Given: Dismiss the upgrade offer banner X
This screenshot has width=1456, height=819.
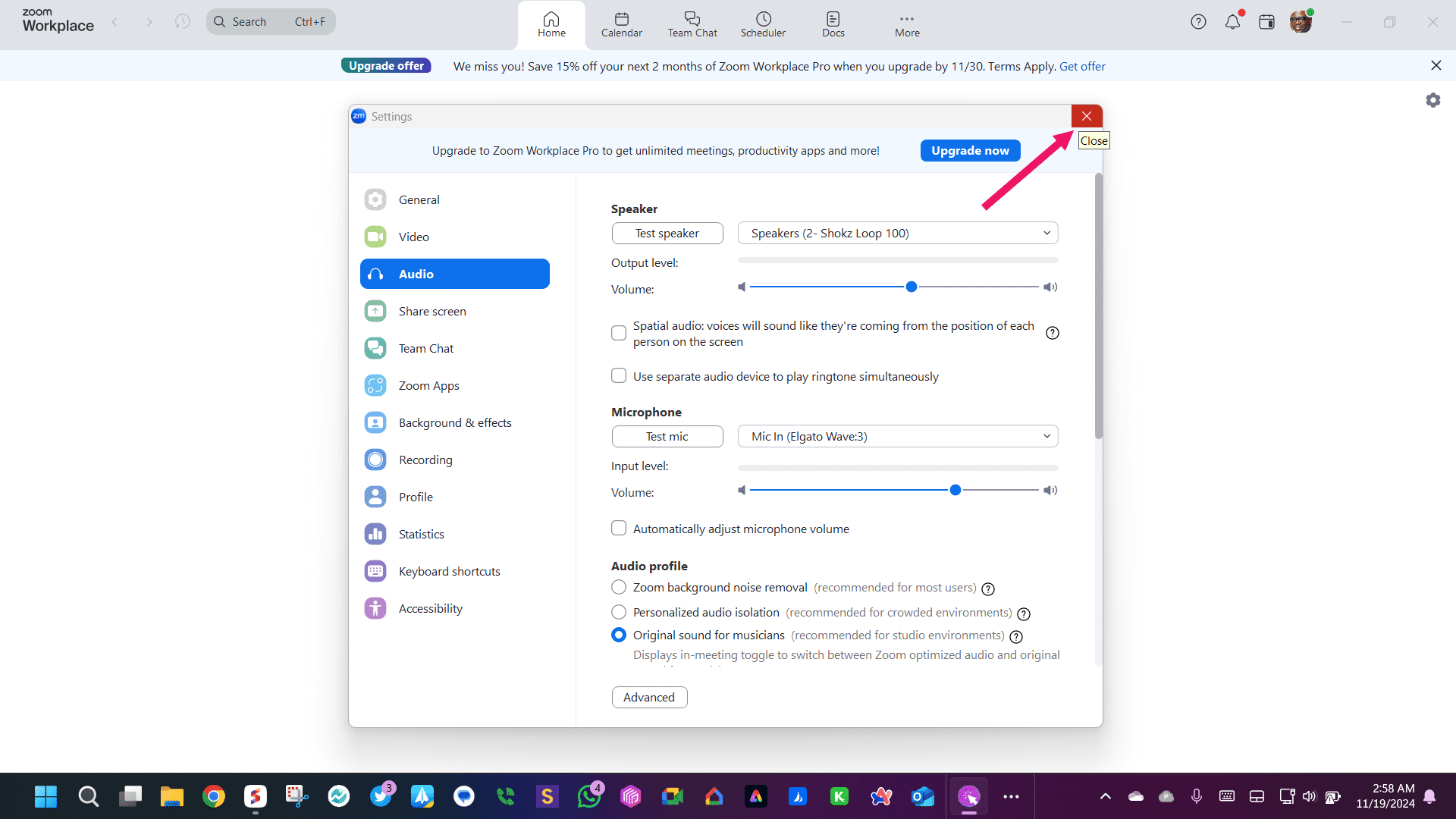Looking at the screenshot, I should [1436, 65].
